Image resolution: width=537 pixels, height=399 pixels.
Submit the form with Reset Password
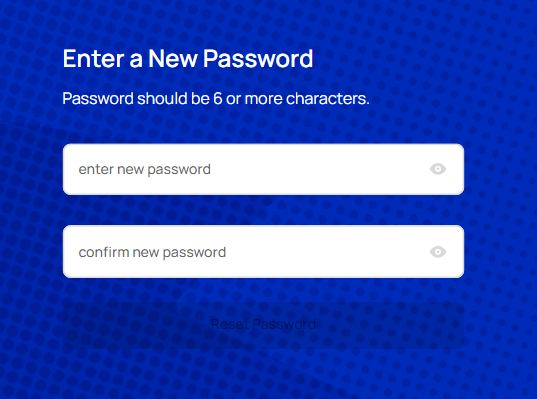coord(263,324)
